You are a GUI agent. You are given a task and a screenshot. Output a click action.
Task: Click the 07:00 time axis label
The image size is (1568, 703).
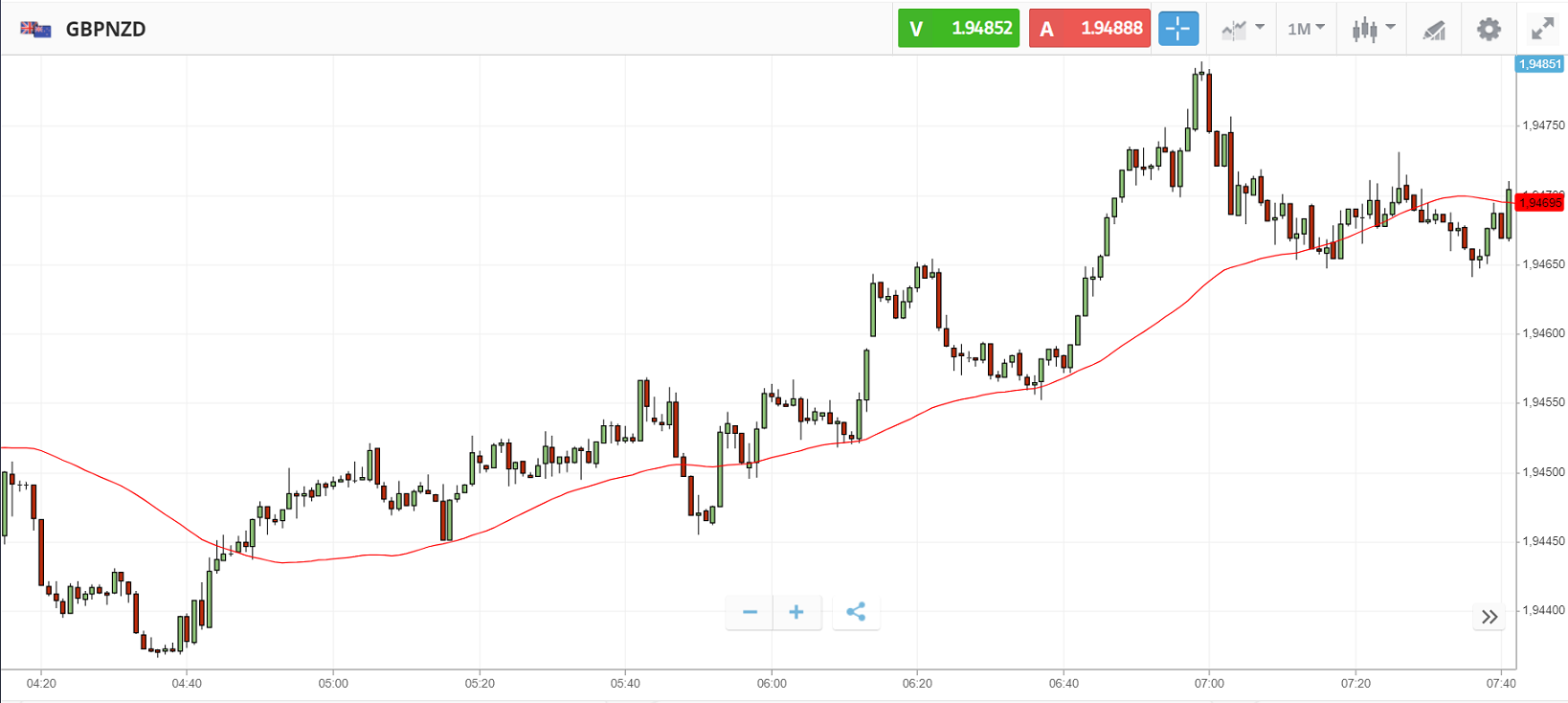1209,684
